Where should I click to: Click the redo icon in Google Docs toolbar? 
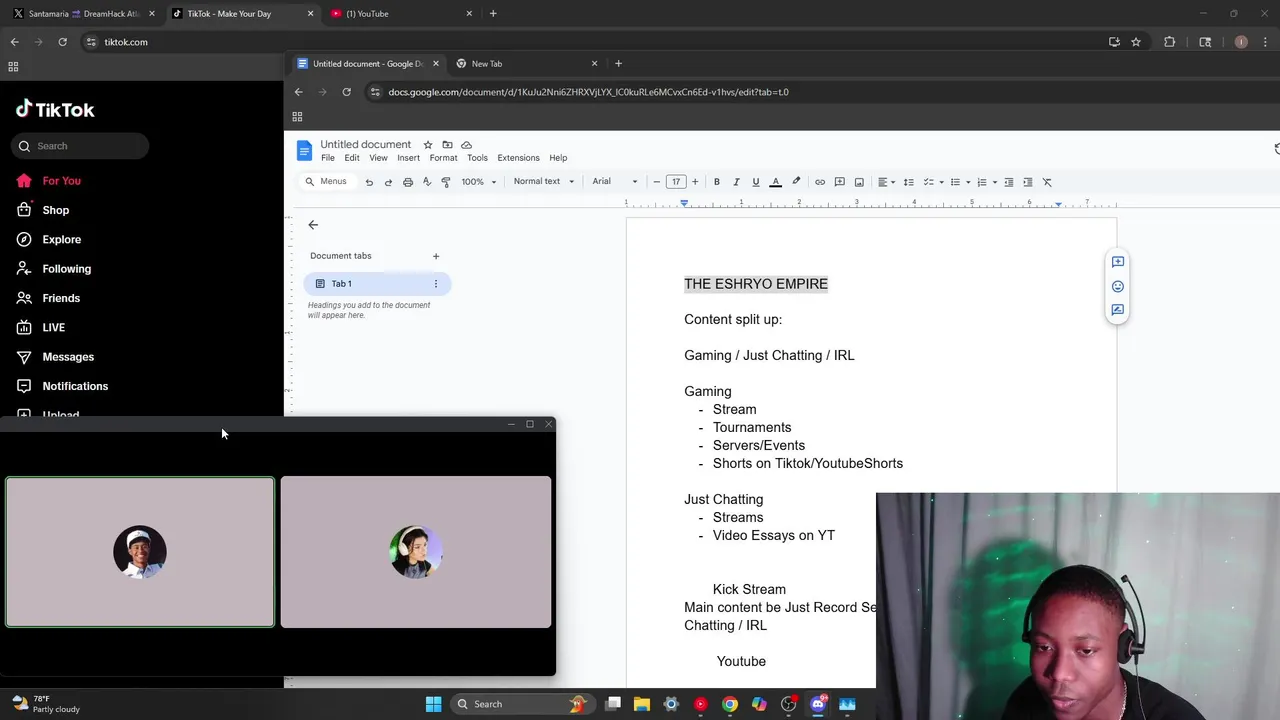click(388, 182)
